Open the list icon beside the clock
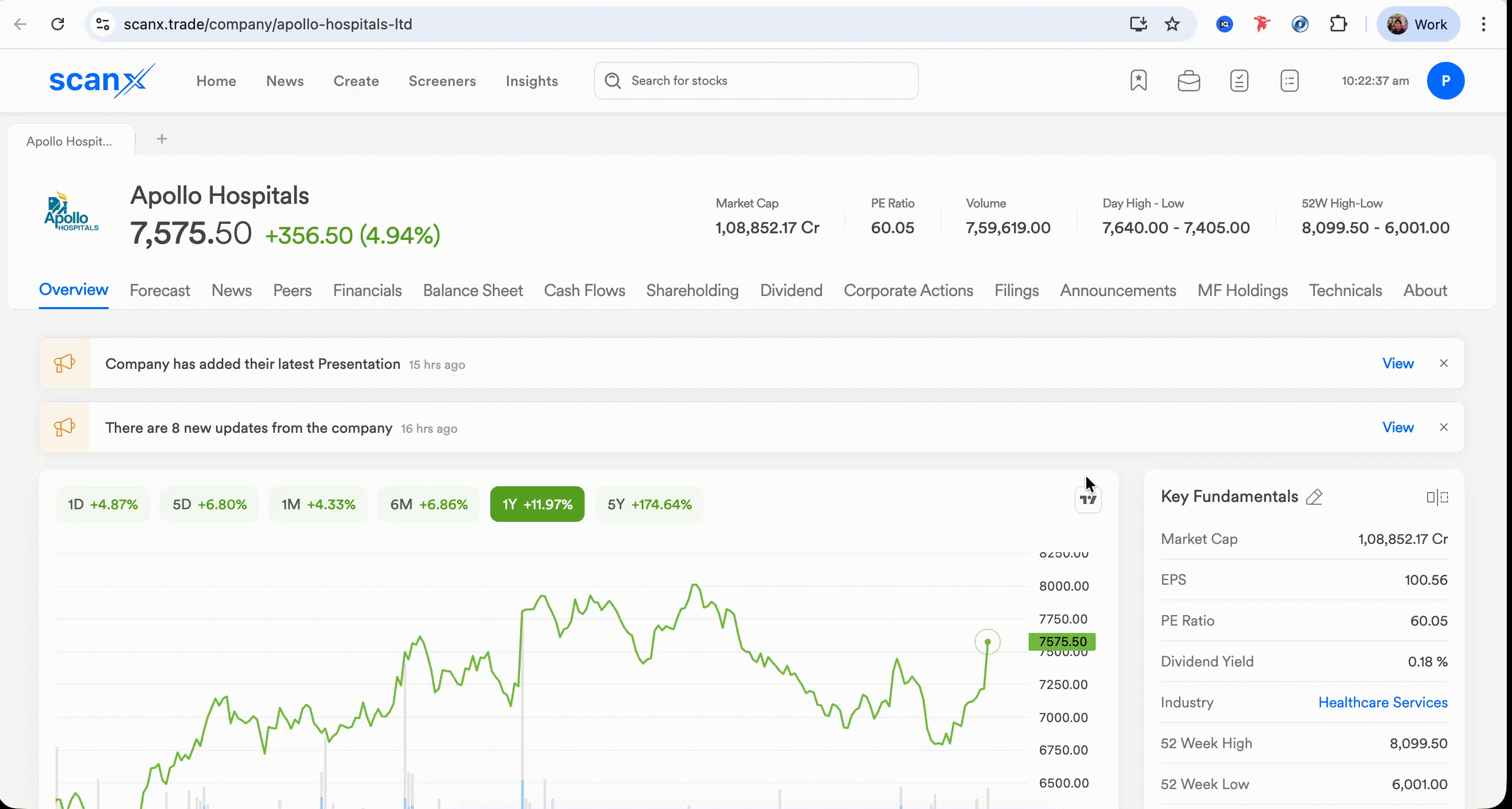This screenshot has width=1512, height=809. [1289, 80]
